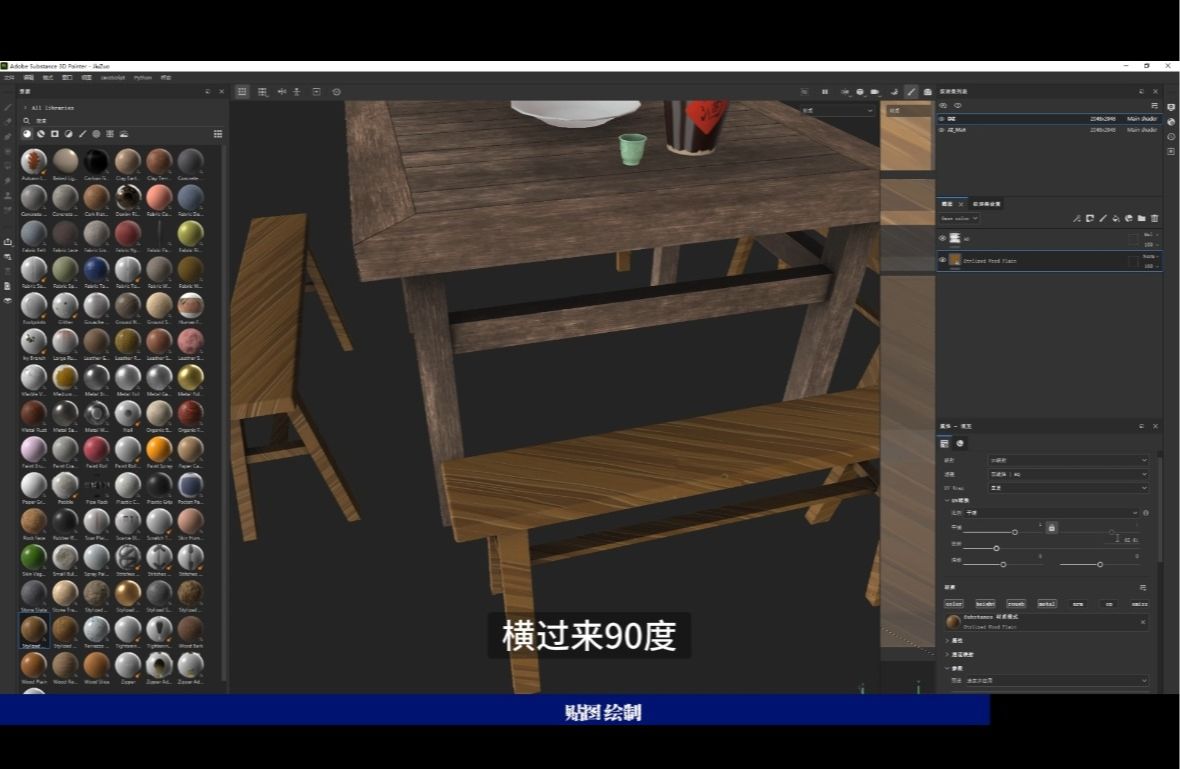1180x769 pixels.
Task: Click the color channel button in properties
Action: 954,604
